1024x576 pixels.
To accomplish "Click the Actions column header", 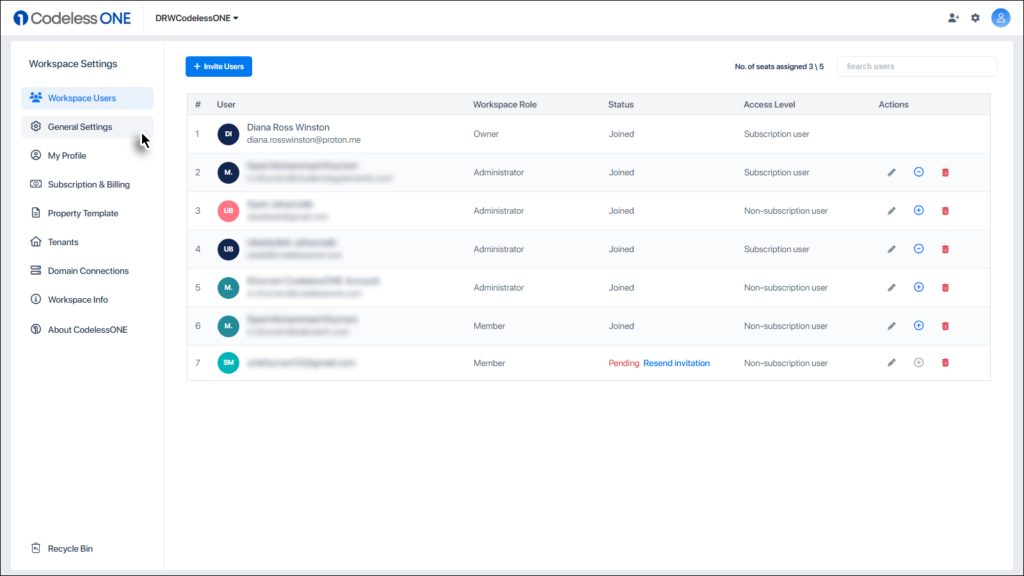I will [893, 104].
